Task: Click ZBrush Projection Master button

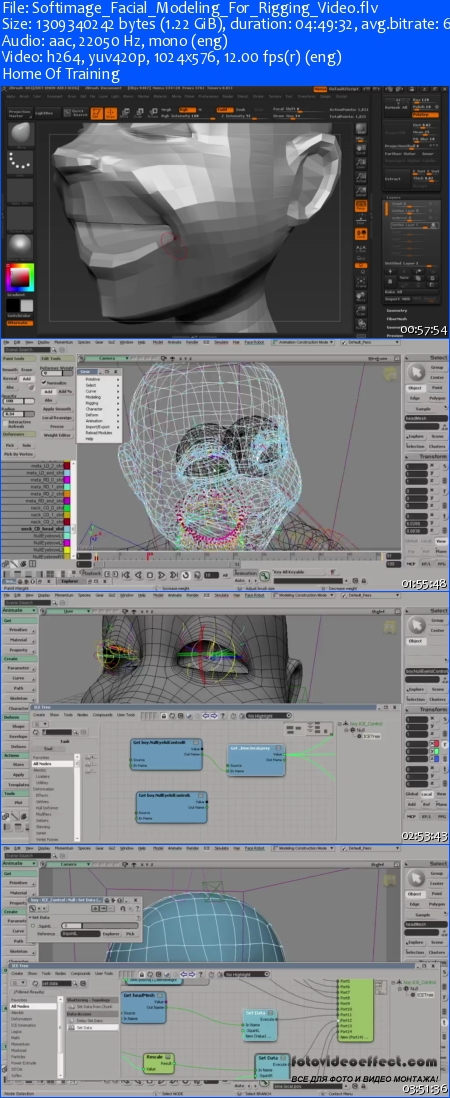Action: coord(19,113)
